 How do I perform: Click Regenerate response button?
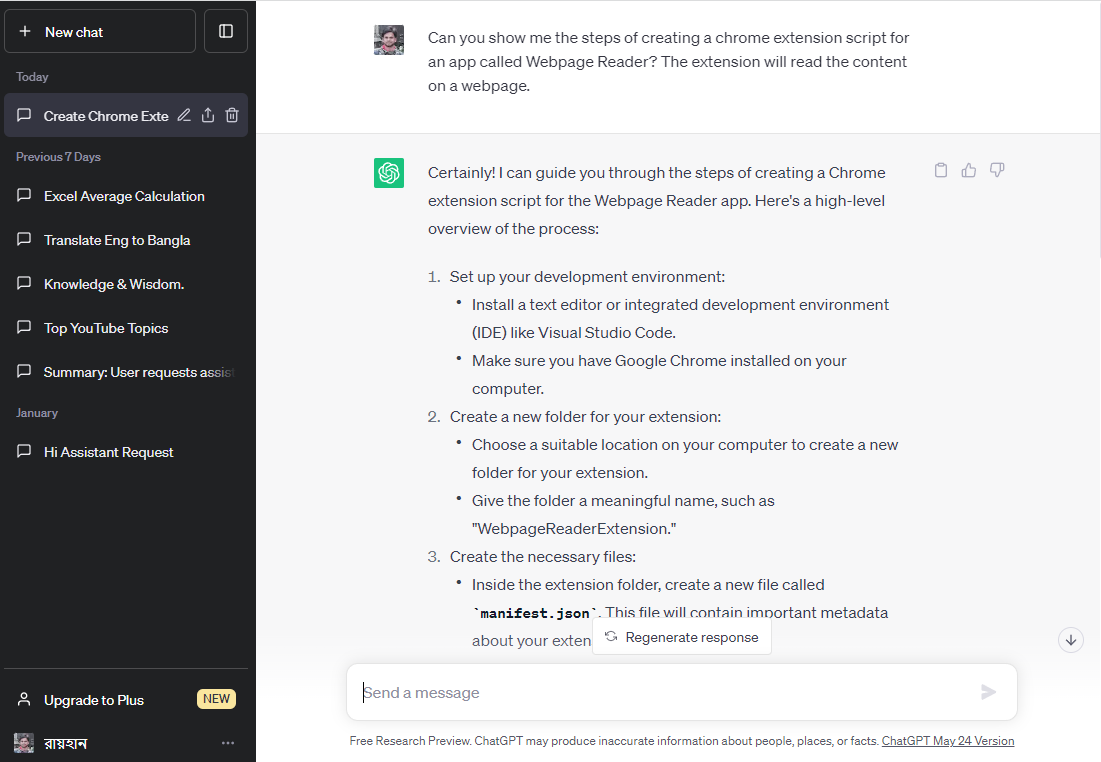click(682, 637)
